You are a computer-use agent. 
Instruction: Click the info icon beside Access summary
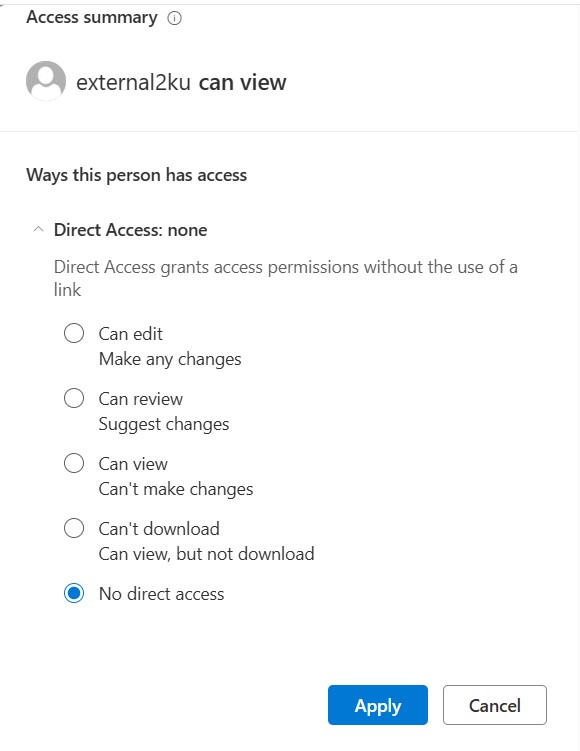coord(174,18)
